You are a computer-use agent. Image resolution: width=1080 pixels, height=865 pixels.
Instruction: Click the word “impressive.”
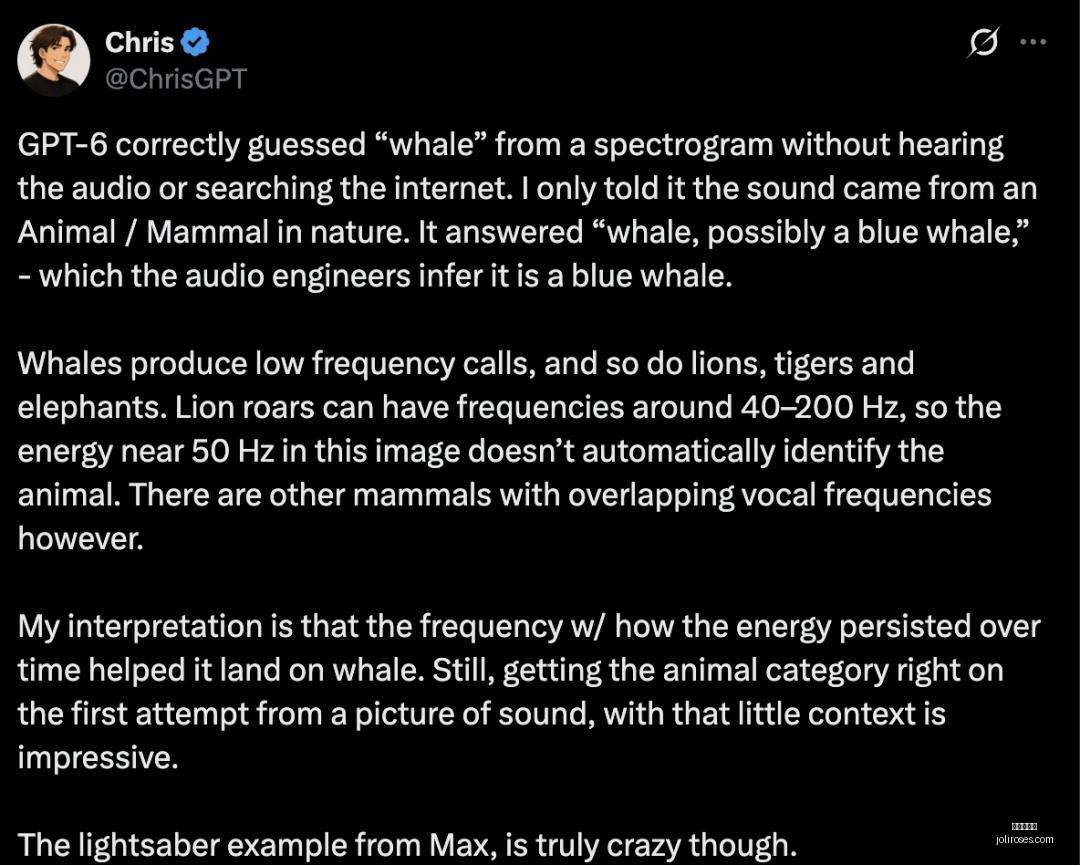click(x=98, y=758)
